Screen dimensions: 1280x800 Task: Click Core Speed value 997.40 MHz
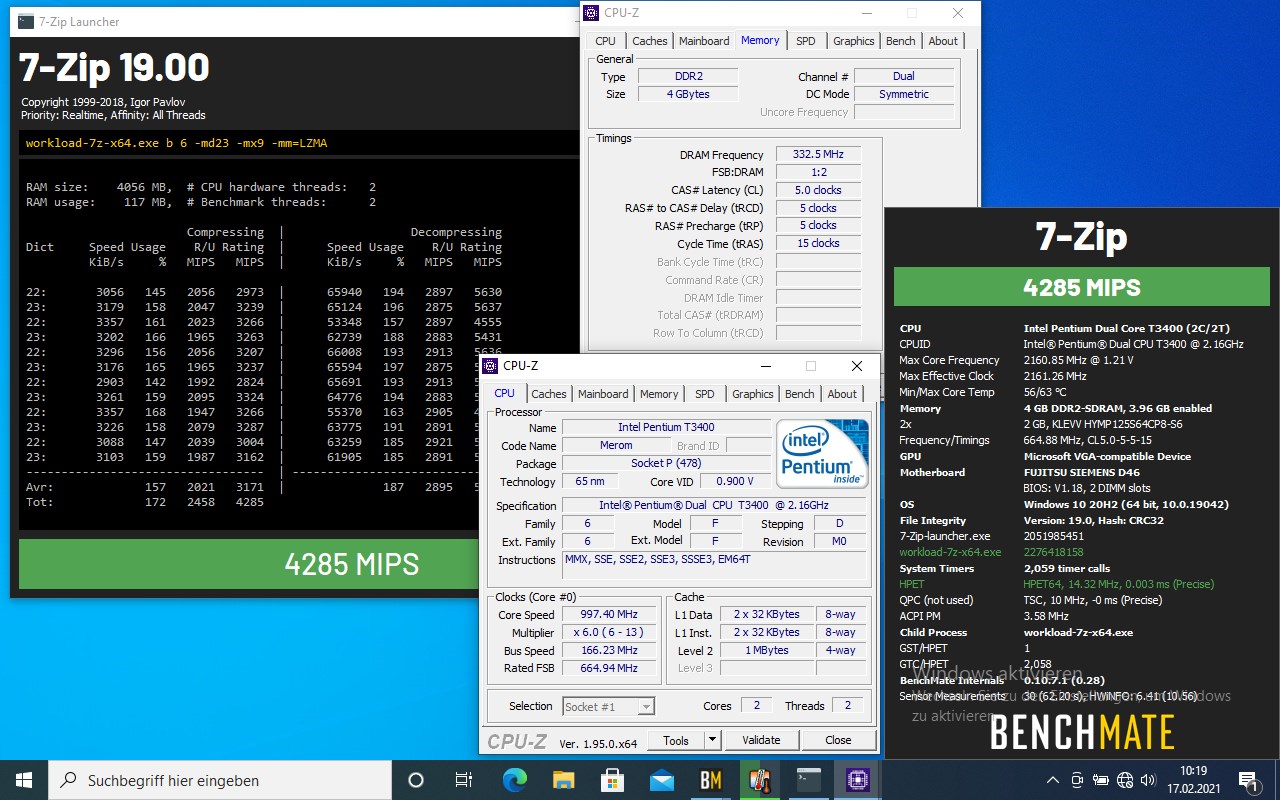[608, 614]
